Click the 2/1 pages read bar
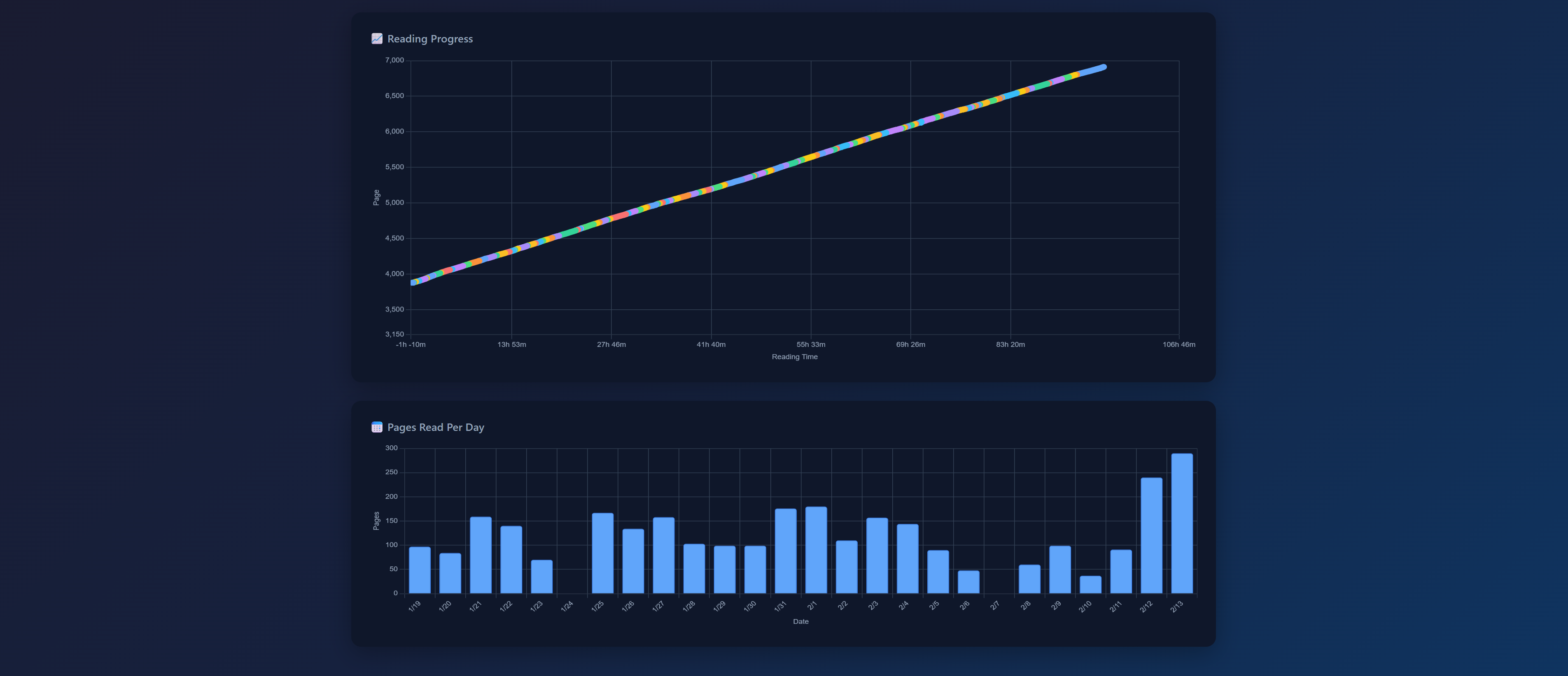The width and height of the screenshot is (1568, 676). pos(816,550)
